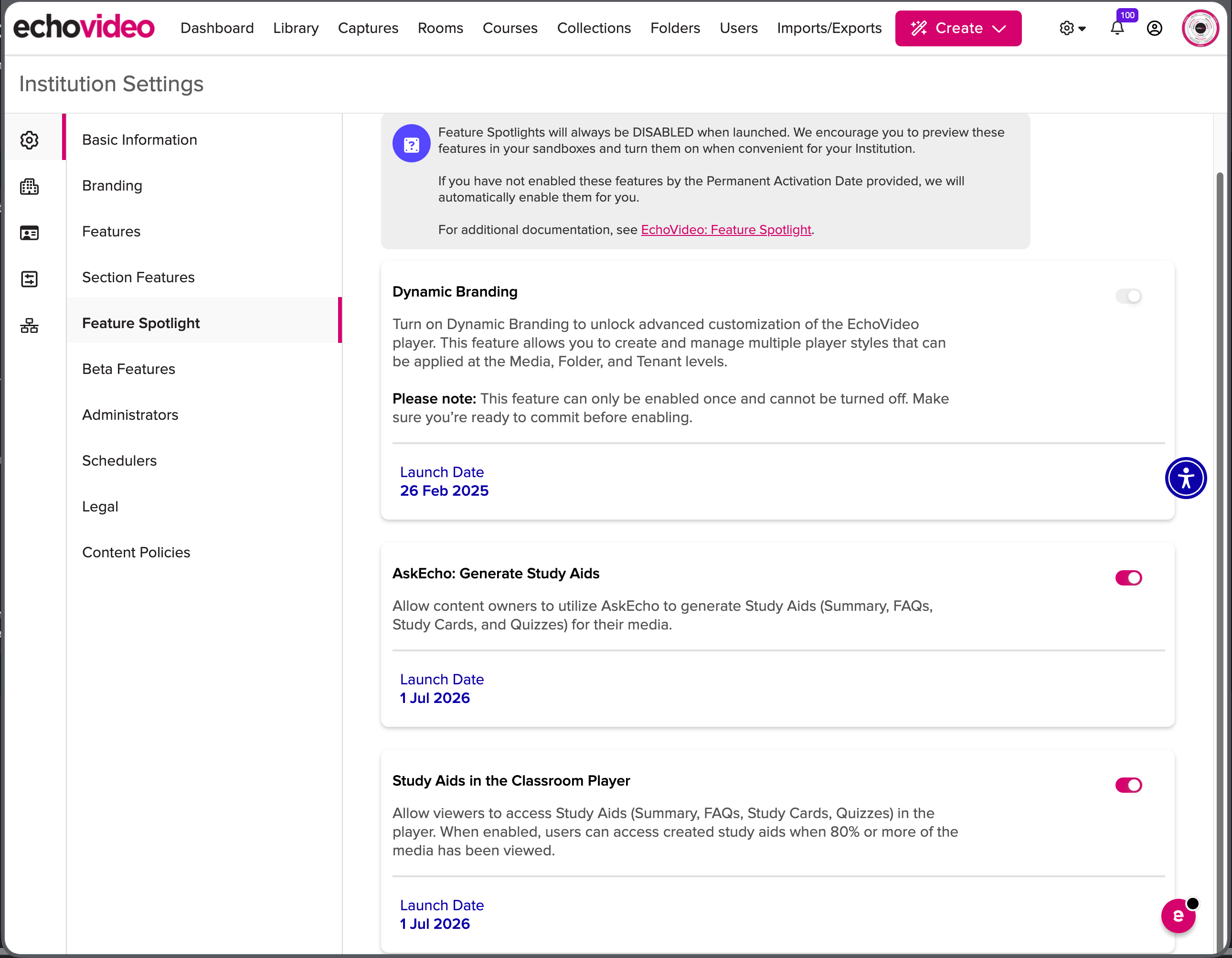Turn off Study Aids in Classroom Player
Image resolution: width=1232 pixels, height=958 pixels.
tap(1128, 785)
